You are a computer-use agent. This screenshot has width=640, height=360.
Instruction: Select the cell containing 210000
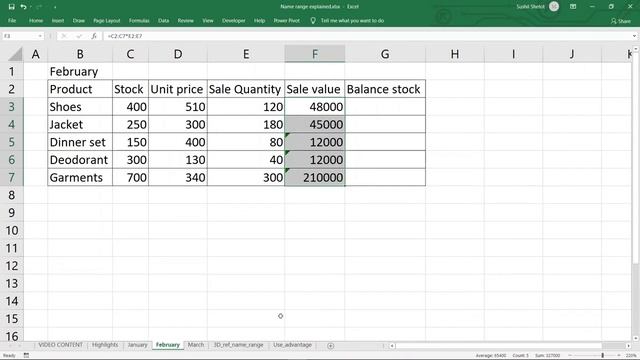tap(315, 177)
